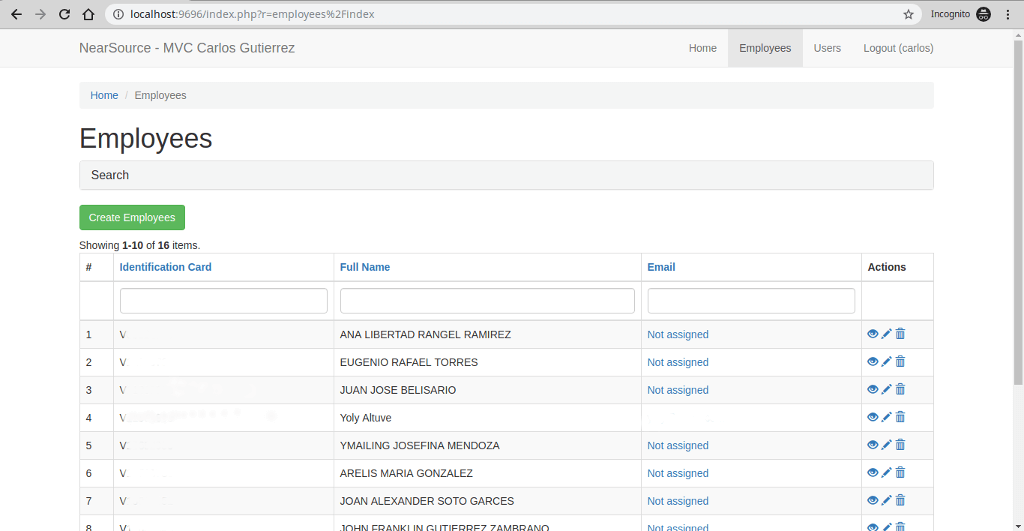
Task: Focus the Identification Card filter field
Action: coord(223,301)
